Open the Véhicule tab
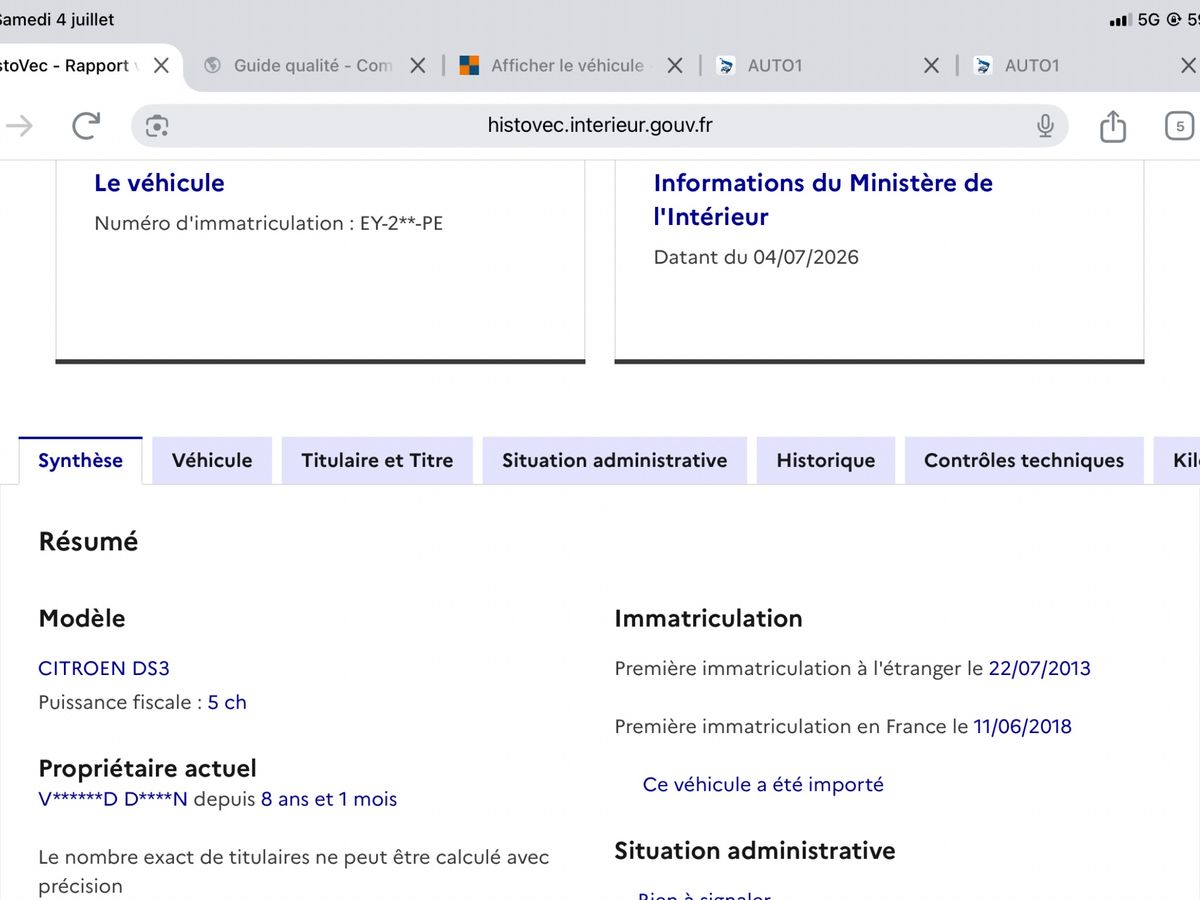This screenshot has height=900, width=1200. click(x=212, y=461)
